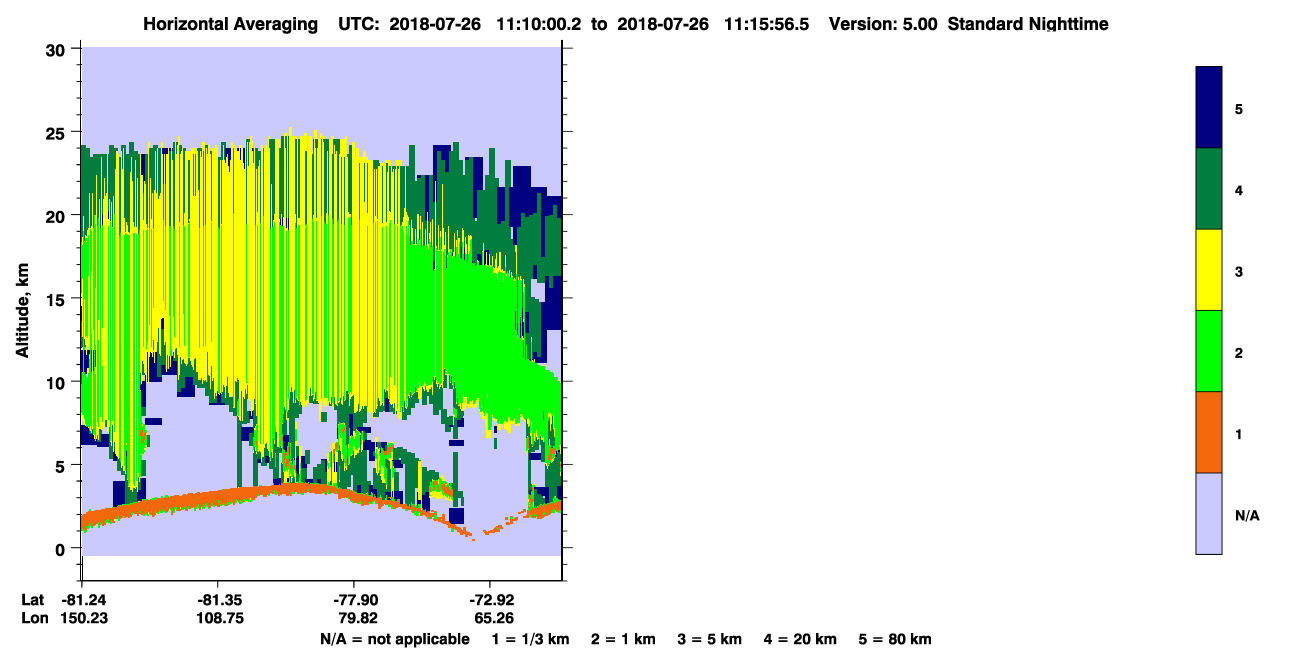Click the latitude value -77.90
This screenshot has height=667, width=1300.
tap(355, 599)
